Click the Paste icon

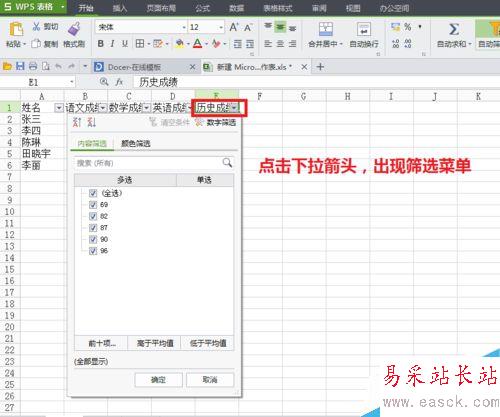coord(16,29)
